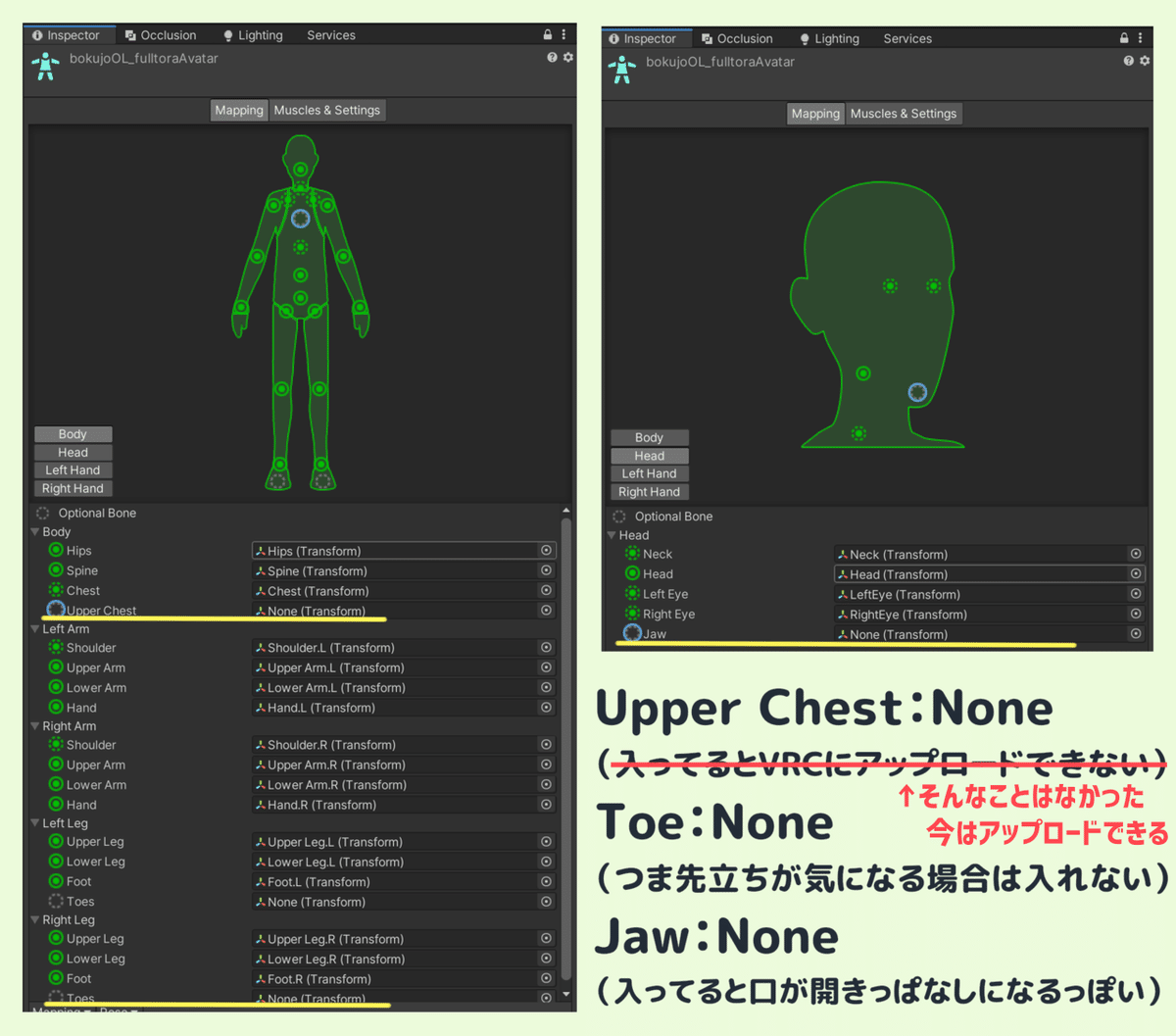Collapse the Head foldout in the right Inspector
The height and width of the screenshot is (1036, 1176).
pos(612,535)
